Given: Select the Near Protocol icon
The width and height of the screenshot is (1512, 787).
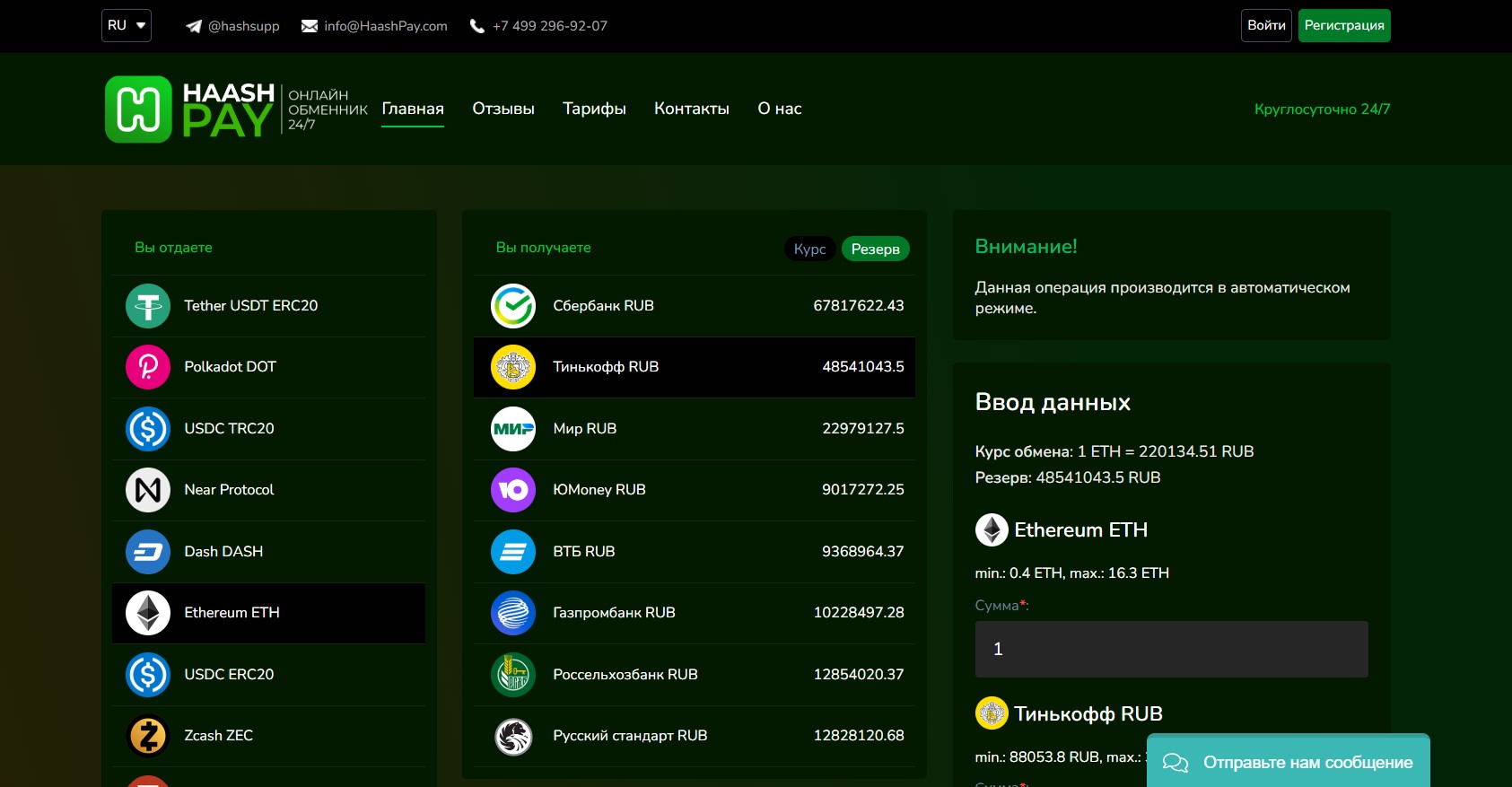Looking at the screenshot, I should pyautogui.click(x=148, y=490).
